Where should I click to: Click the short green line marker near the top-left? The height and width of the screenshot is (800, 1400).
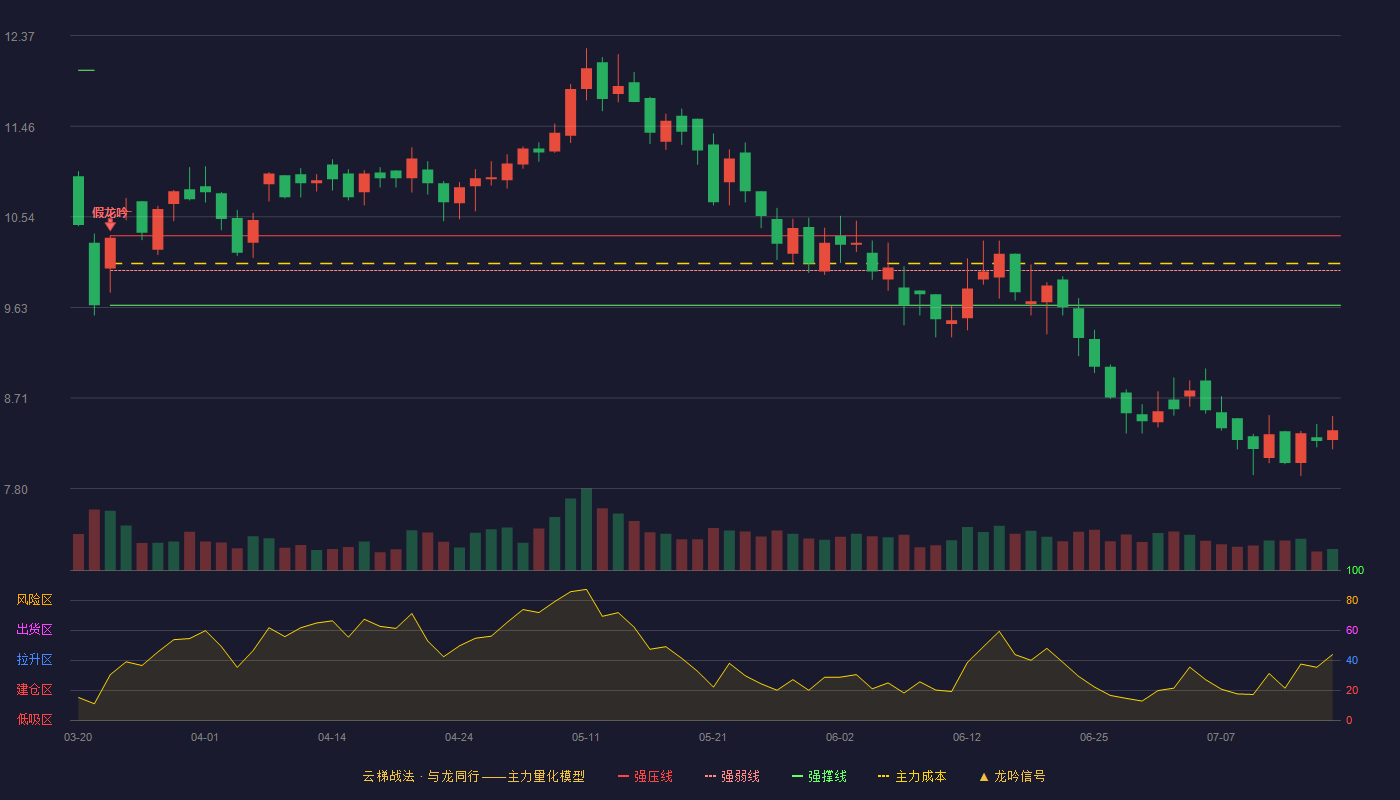coord(86,70)
